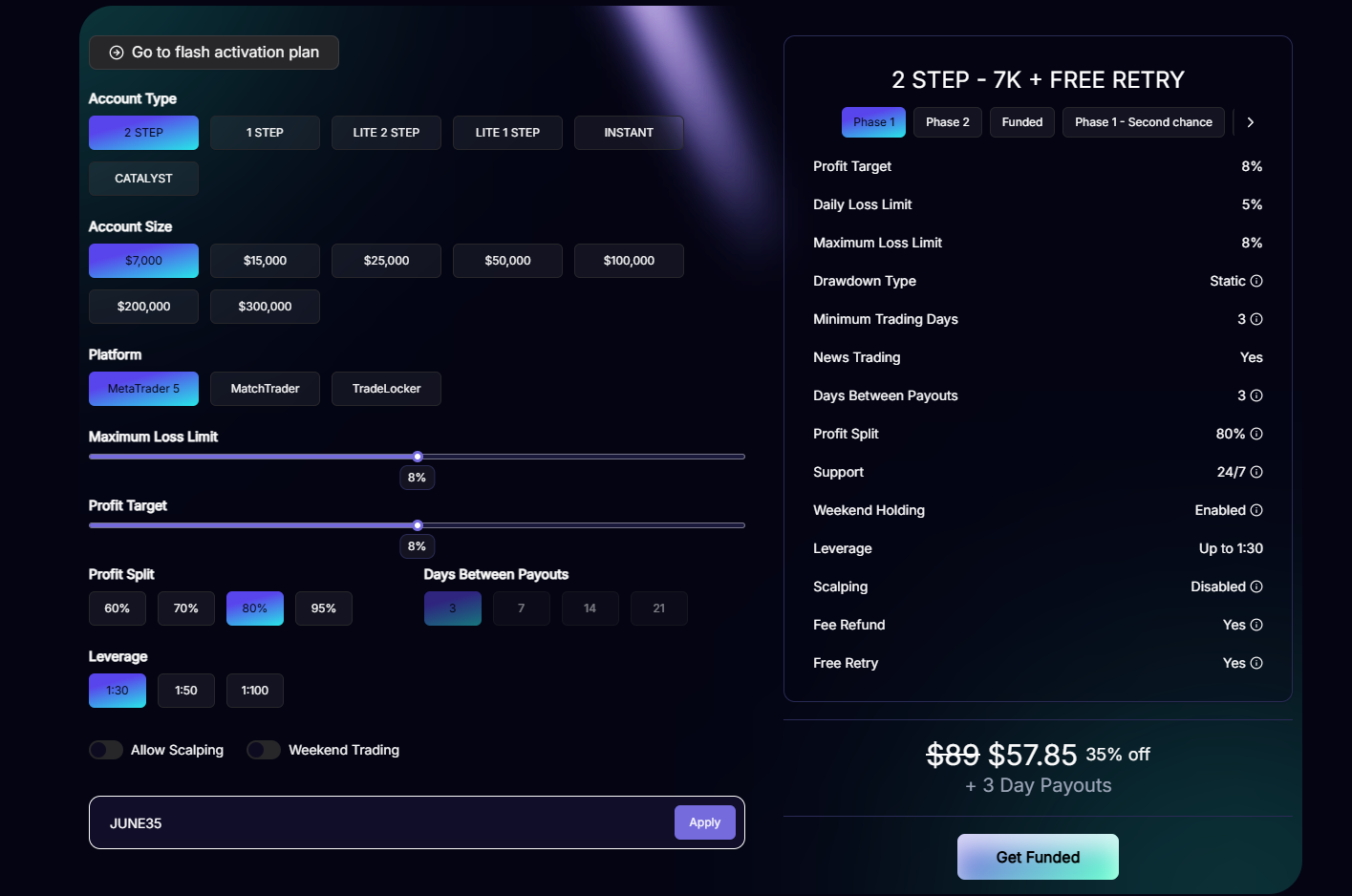This screenshot has width=1352, height=896.
Task: Click info icon for Days Between Payouts row
Action: (1256, 395)
